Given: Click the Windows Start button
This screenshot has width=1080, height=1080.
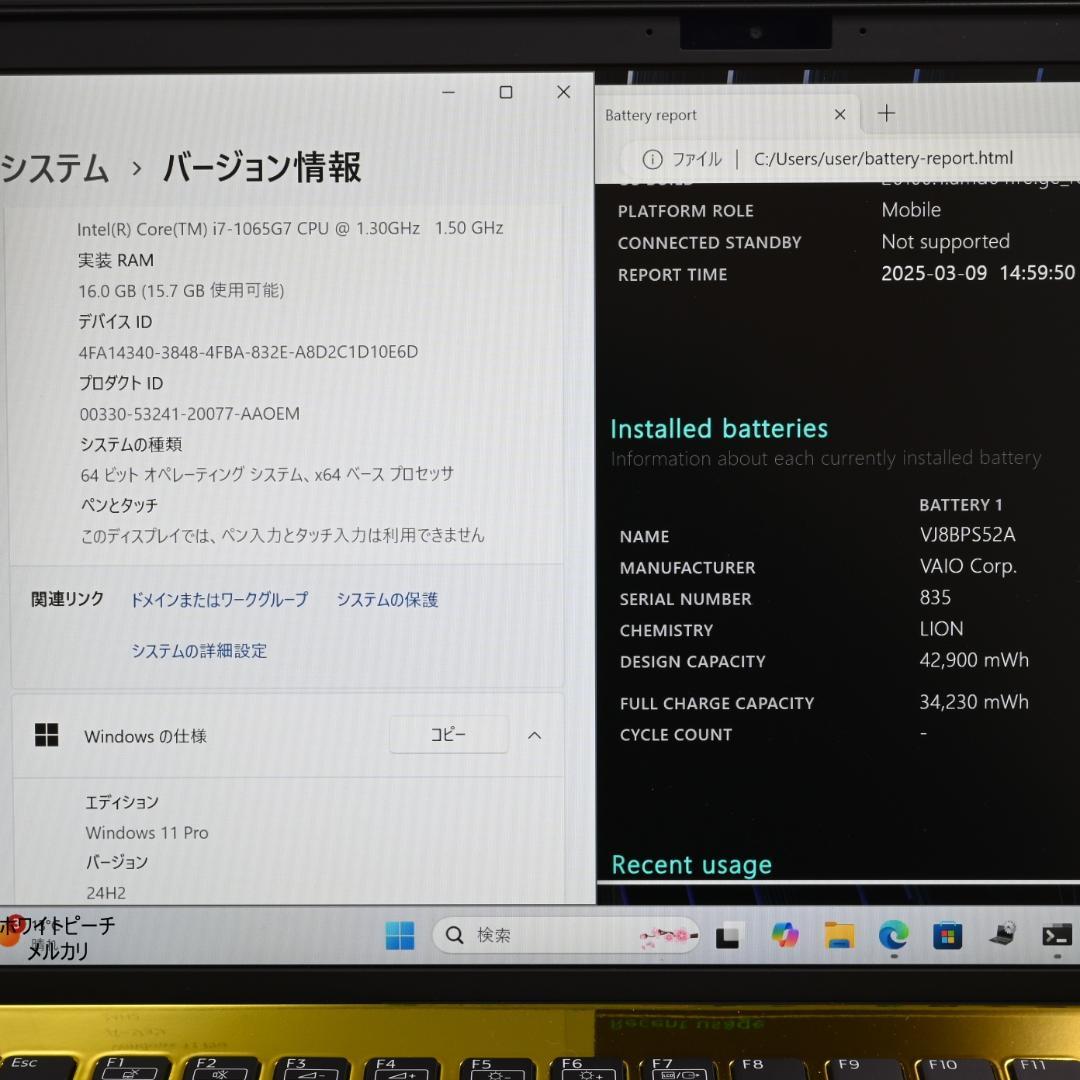Looking at the screenshot, I should pyautogui.click(x=400, y=935).
